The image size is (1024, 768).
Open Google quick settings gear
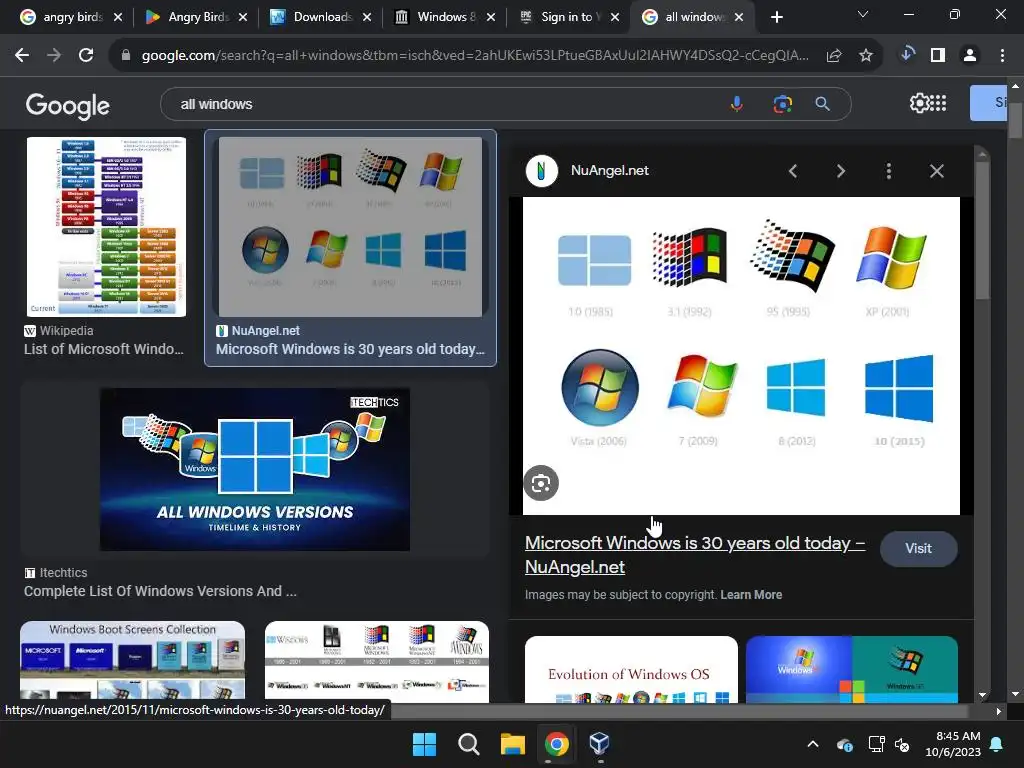click(919, 103)
